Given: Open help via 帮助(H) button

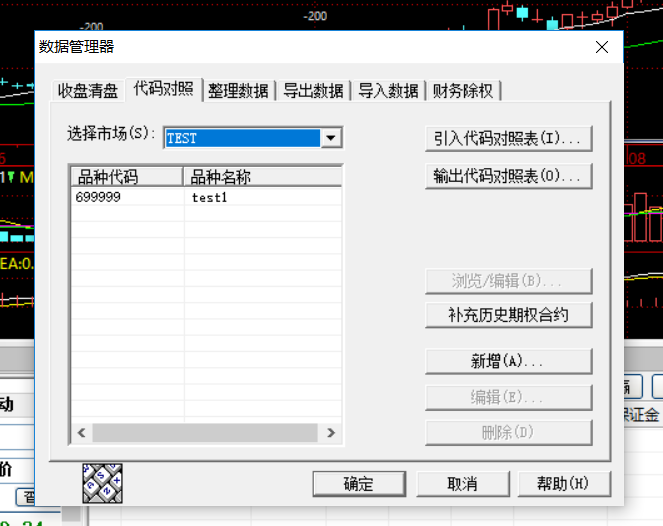Looking at the screenshot, I should tap(564, 484).
